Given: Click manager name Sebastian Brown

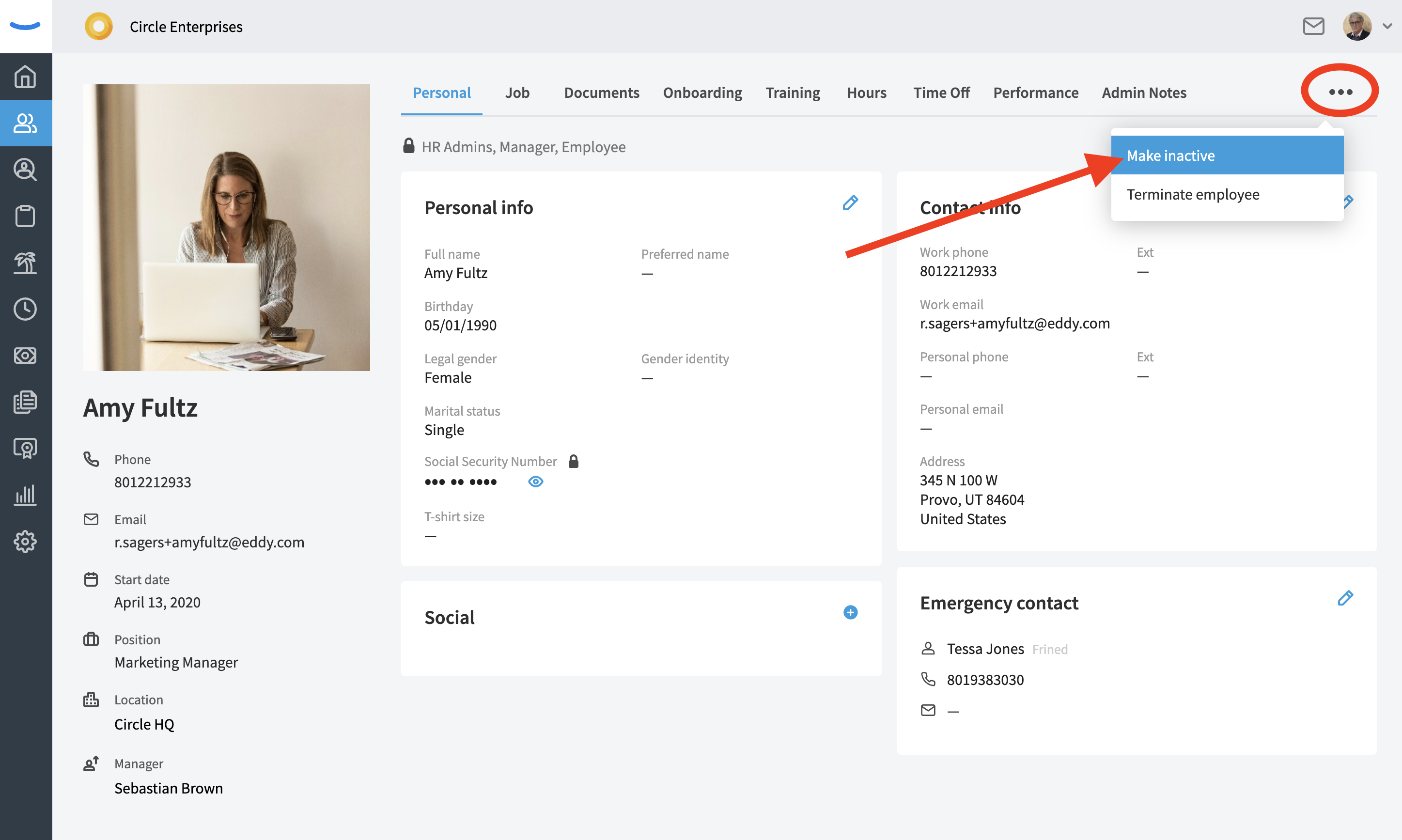Looking at the screenshot, I should point(169,789).
